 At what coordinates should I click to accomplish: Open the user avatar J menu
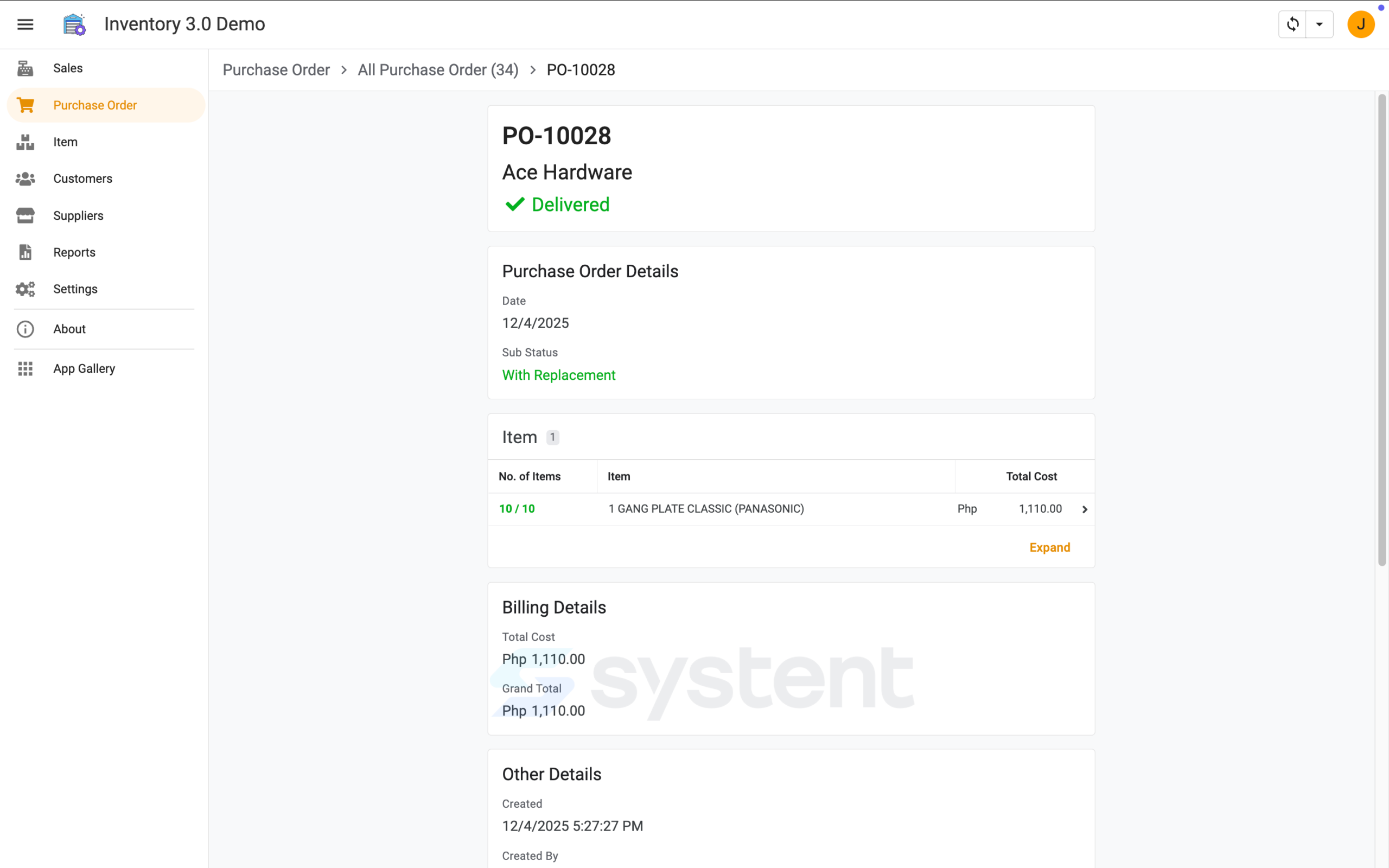(1361, 24)
